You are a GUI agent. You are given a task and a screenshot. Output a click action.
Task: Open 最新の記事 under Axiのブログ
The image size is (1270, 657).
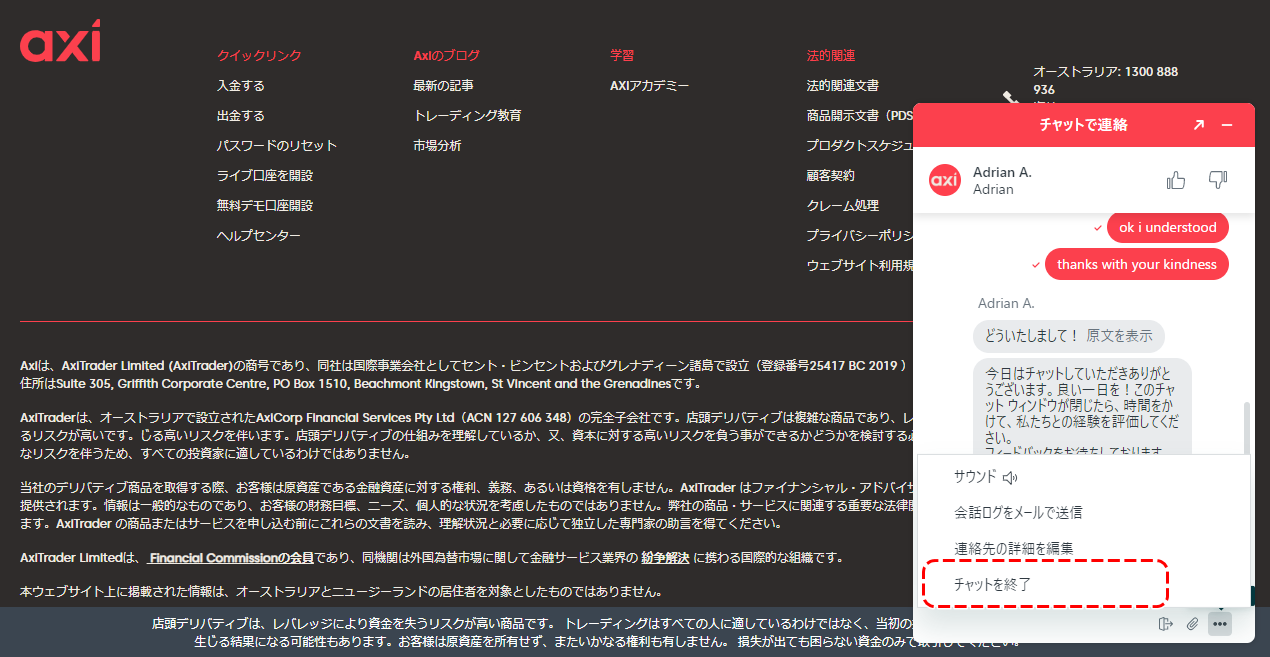click(x=444, y=86)
